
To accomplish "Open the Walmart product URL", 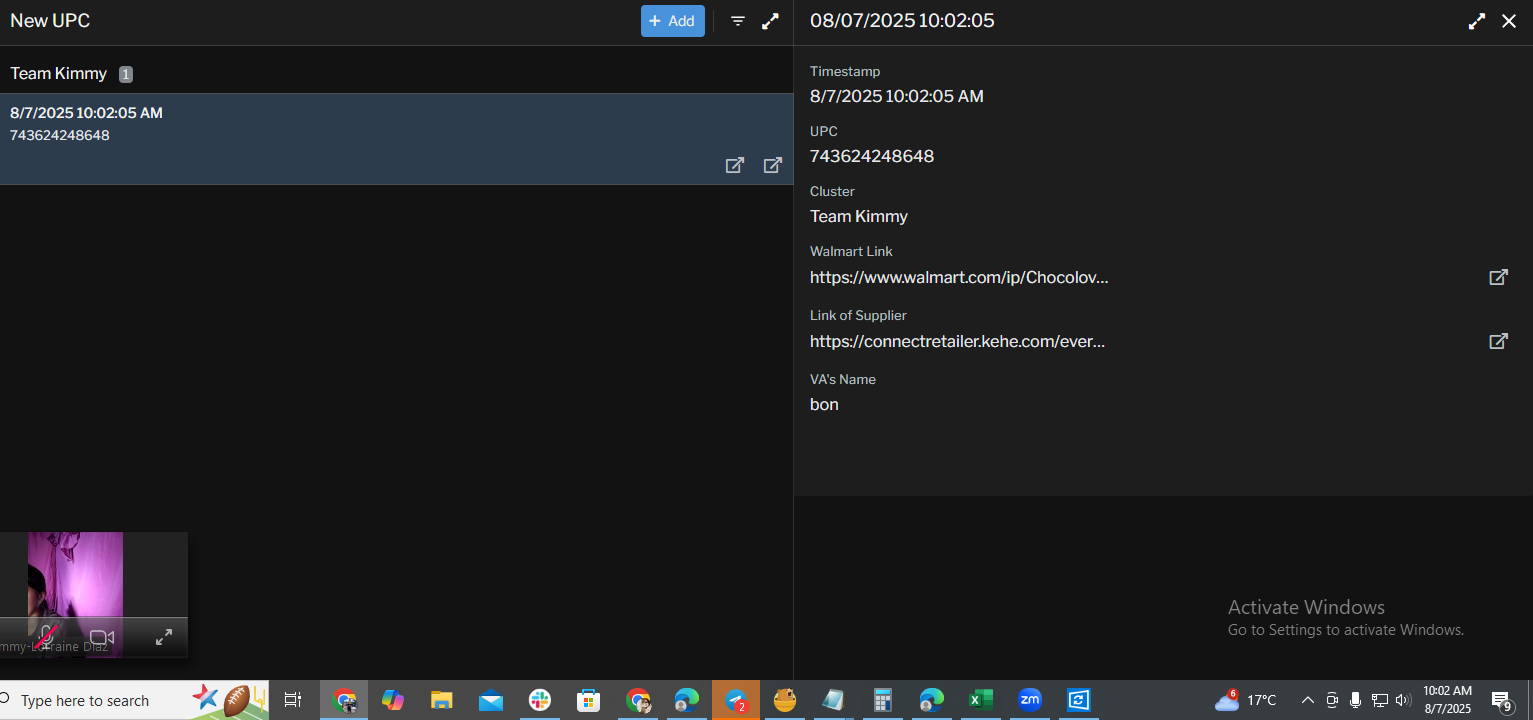I will (x=958, y=277).
